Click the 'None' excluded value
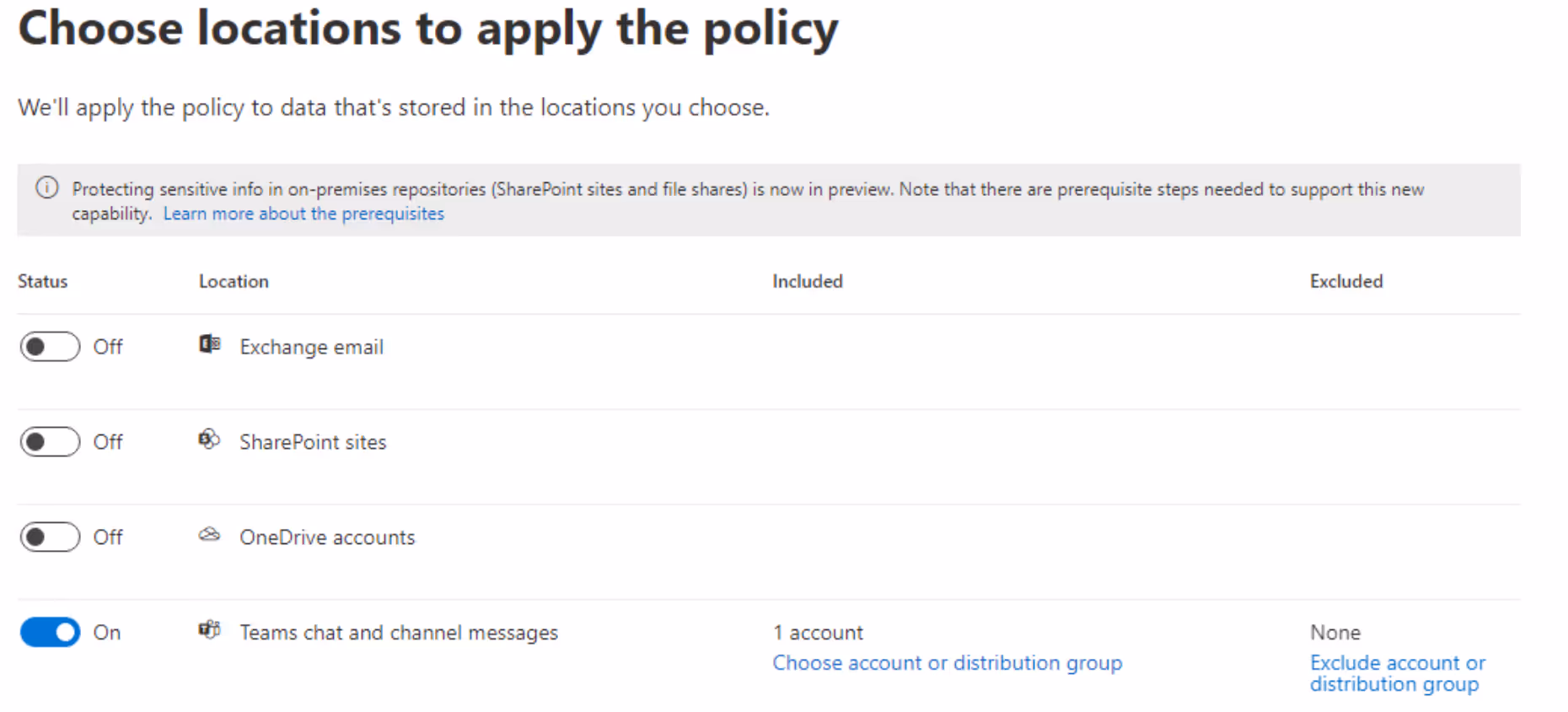The image size is (1568, 712). (x=1335, y=633)
